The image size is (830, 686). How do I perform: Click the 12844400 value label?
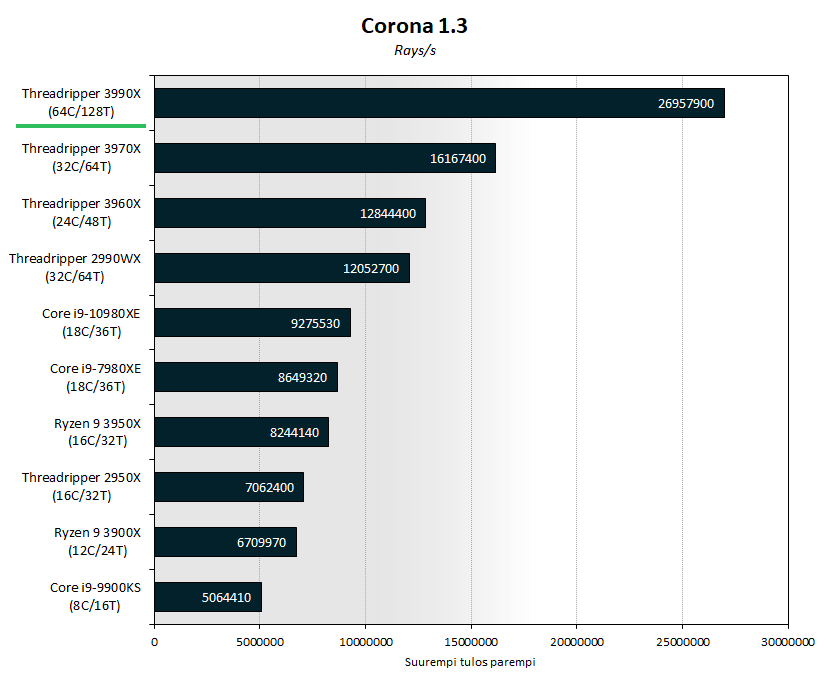tap(388, 214)
